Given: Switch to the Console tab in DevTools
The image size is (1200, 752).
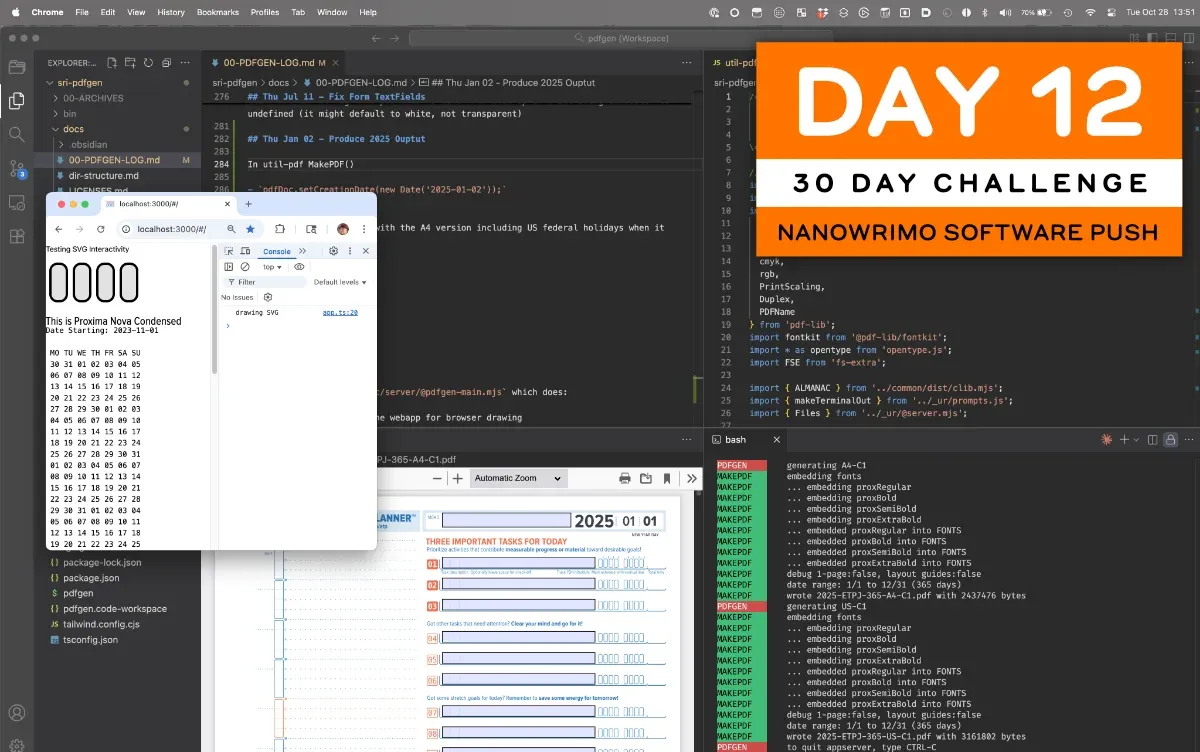Looking at the screenshot, I should [x=277, y=252].
